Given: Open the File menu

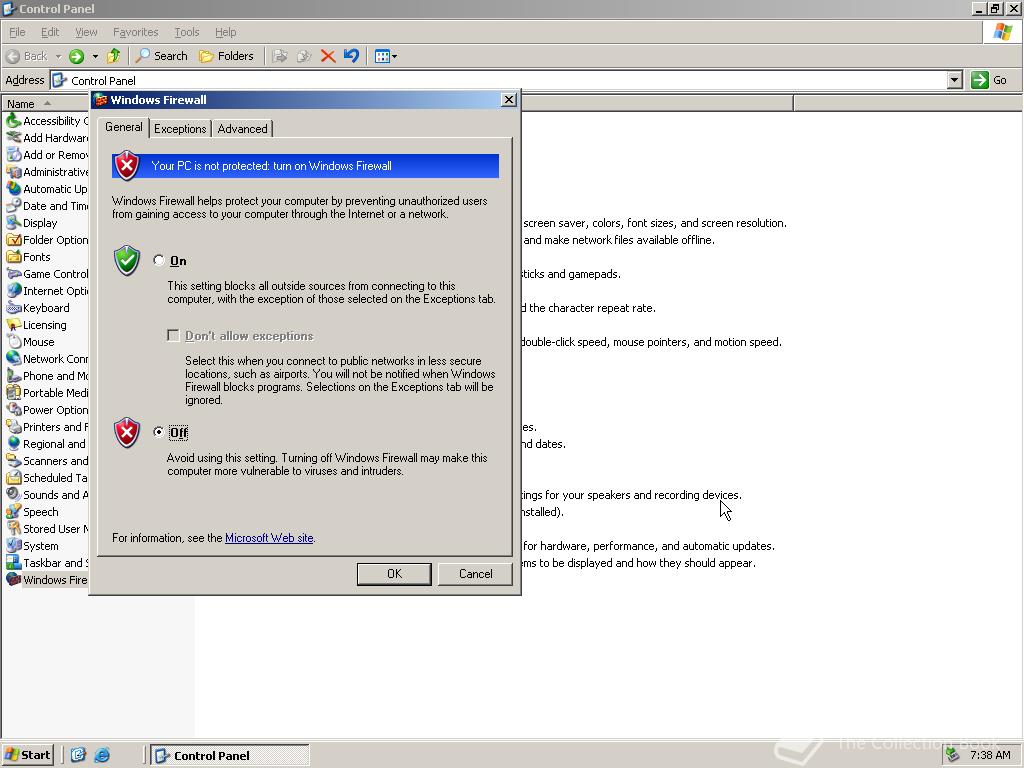Looking at the screenshot, I should point(17,32).
